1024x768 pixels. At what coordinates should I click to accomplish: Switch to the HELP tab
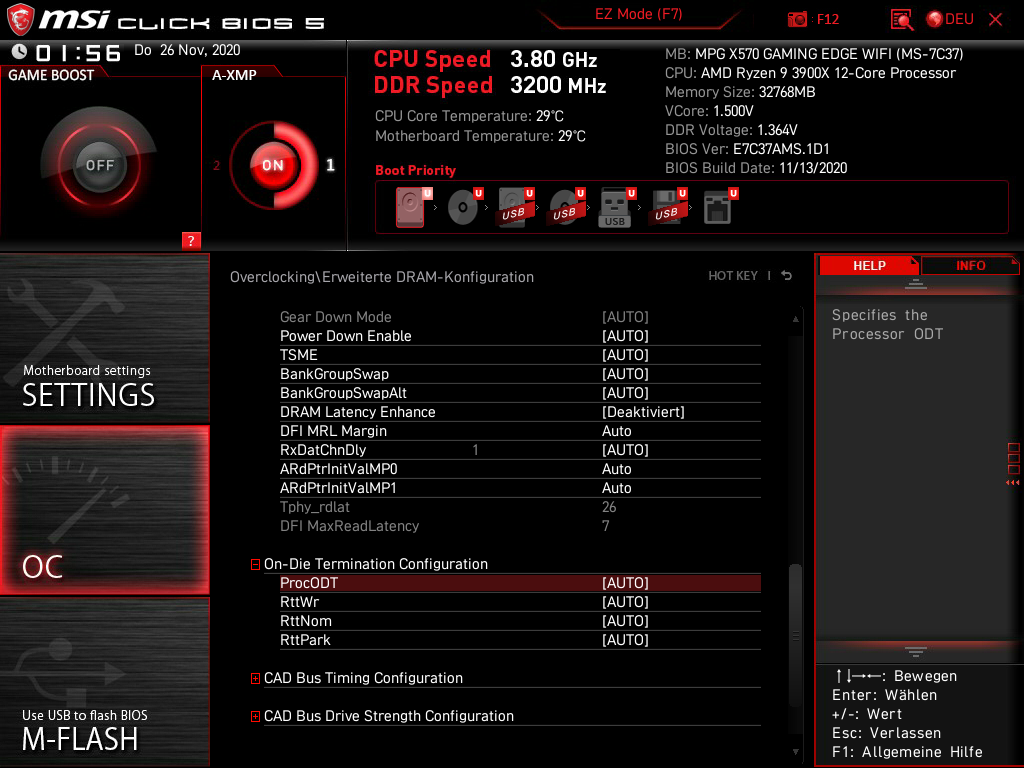point(869,266)
